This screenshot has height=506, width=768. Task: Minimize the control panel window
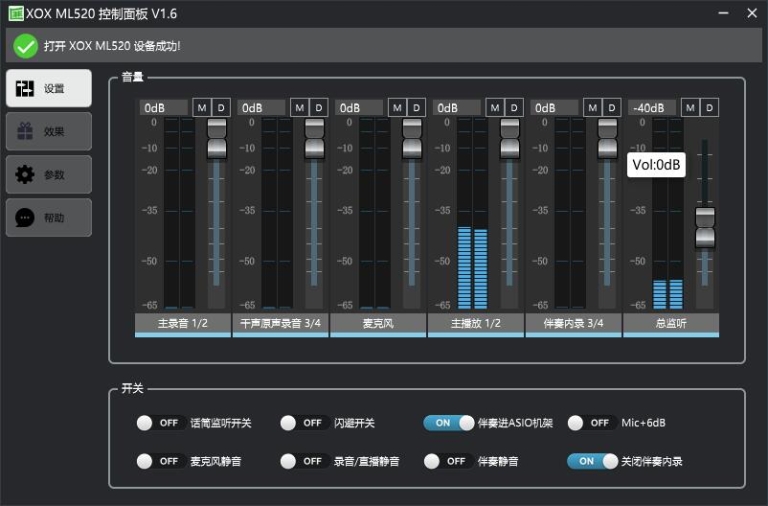tap(723, 13)
